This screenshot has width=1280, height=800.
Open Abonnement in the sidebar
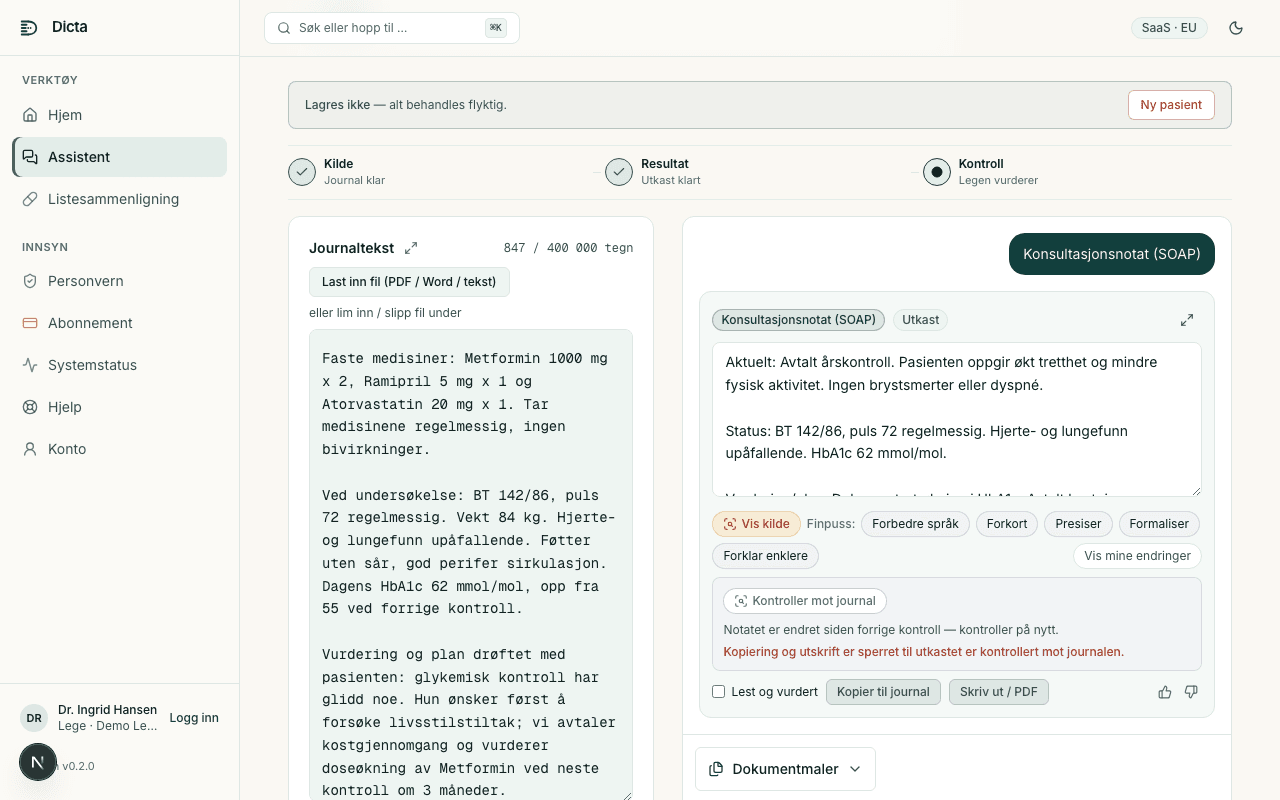pyautogui.click(x=120, y=323)
